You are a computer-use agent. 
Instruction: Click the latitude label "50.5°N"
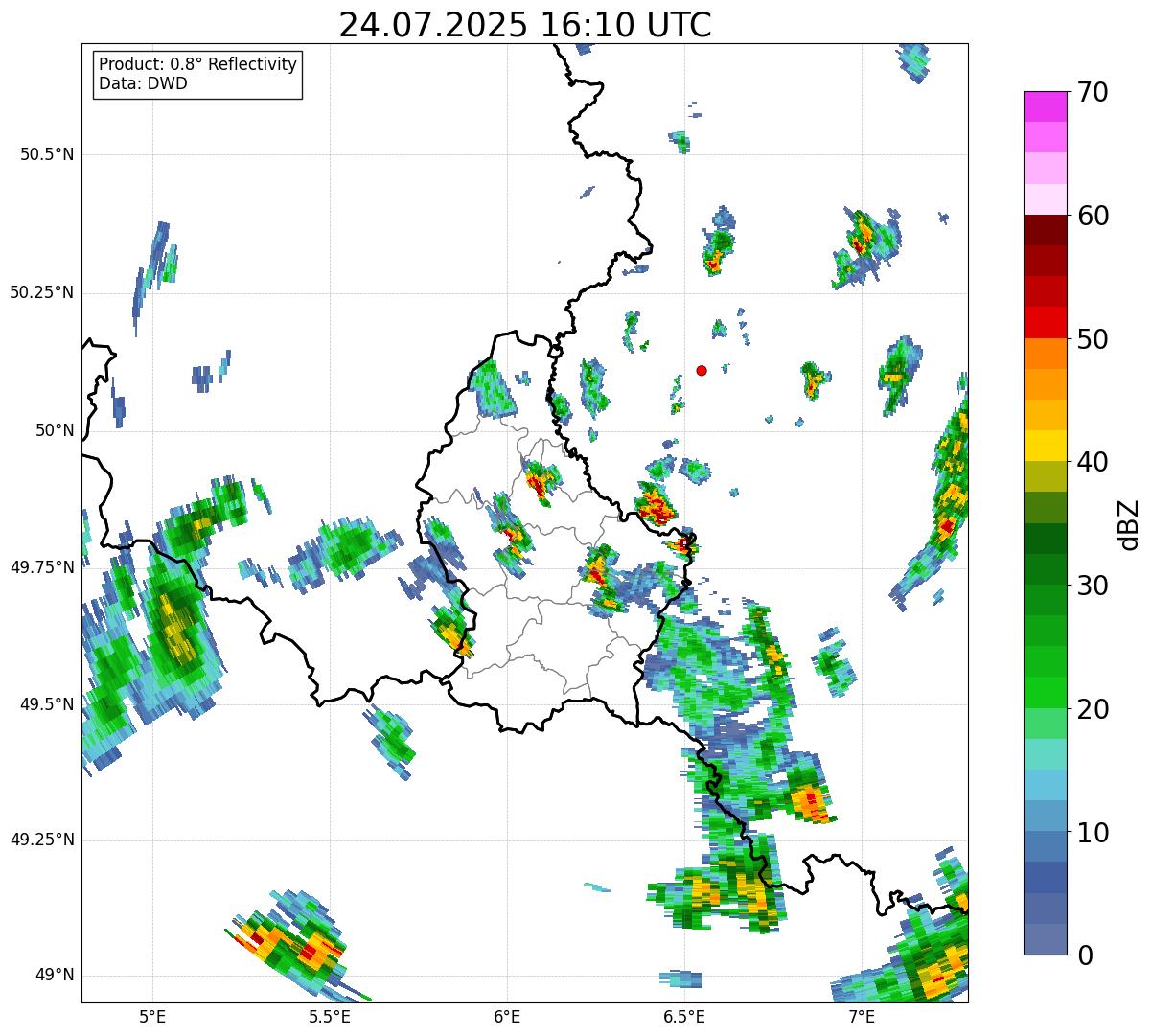tap(47, 154)
